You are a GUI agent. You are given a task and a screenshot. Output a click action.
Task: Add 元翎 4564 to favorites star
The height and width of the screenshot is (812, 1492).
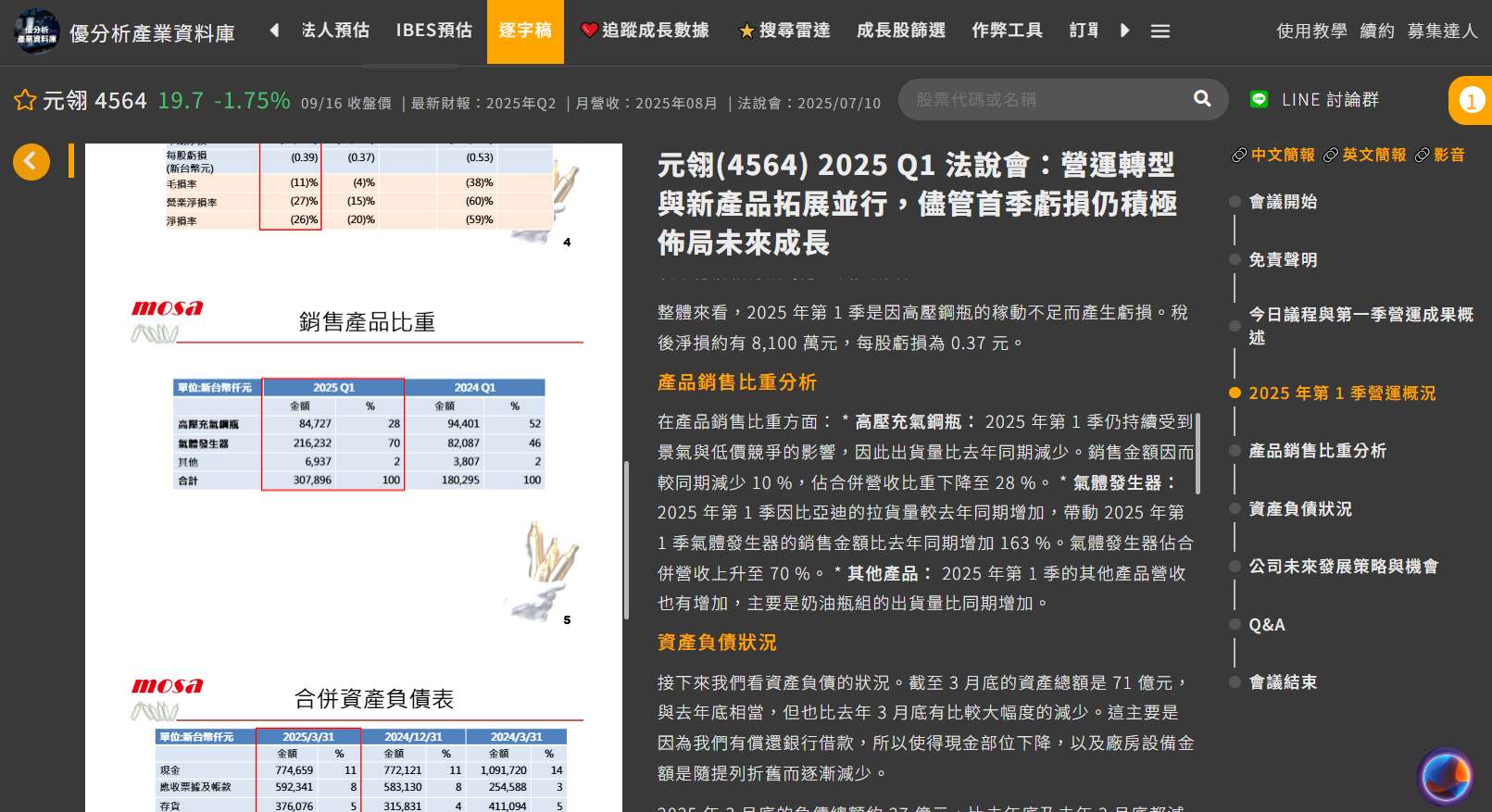pyautogui.click(x=25, y=100)
